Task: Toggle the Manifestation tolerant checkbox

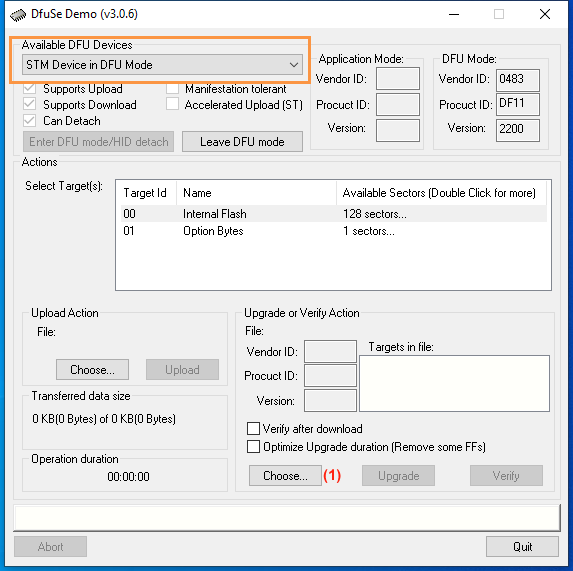Action: [x=172, y=88]
